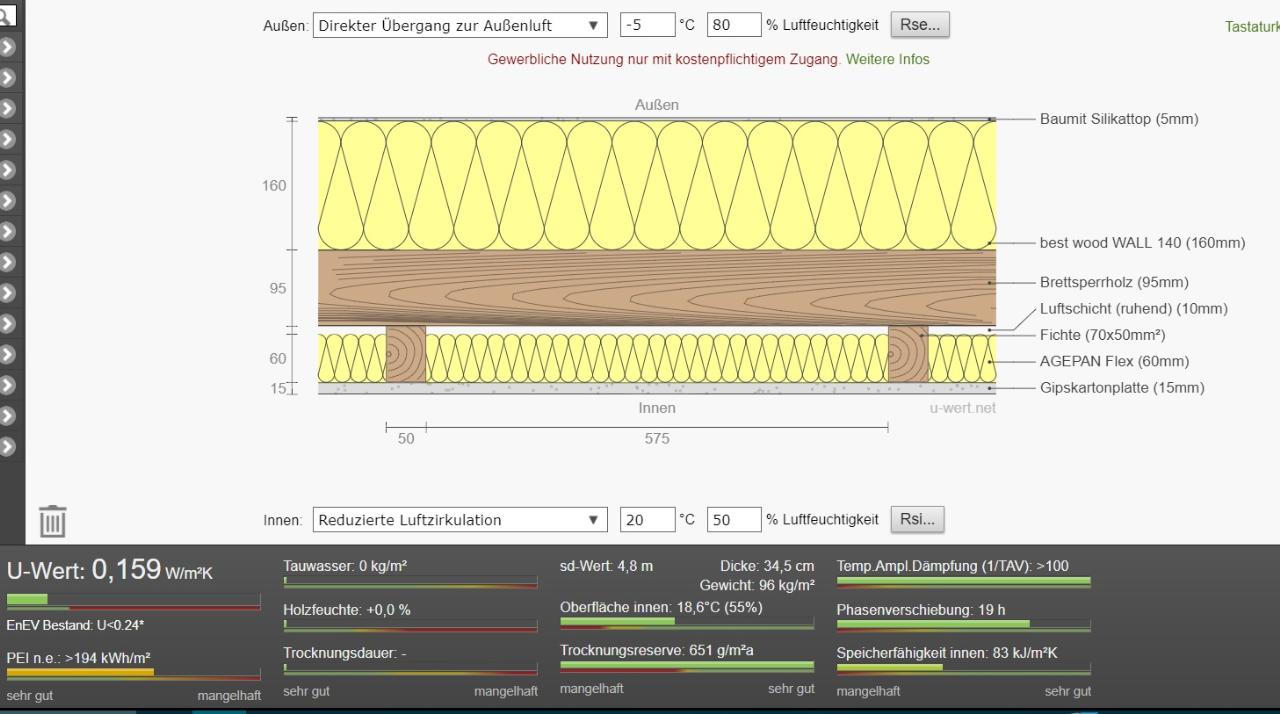The height and width of the screenshot is (714, 1280).
Task: Click the Speicherfähigkeit innen: 83 kJ/m²K result
Action: 947,654
